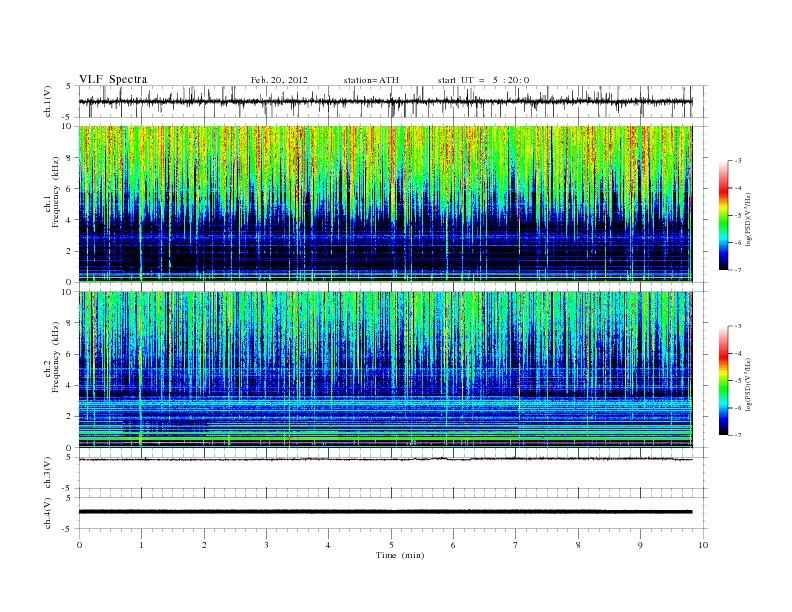Click the thick ch.4 voltage trace band

(385, 512)
